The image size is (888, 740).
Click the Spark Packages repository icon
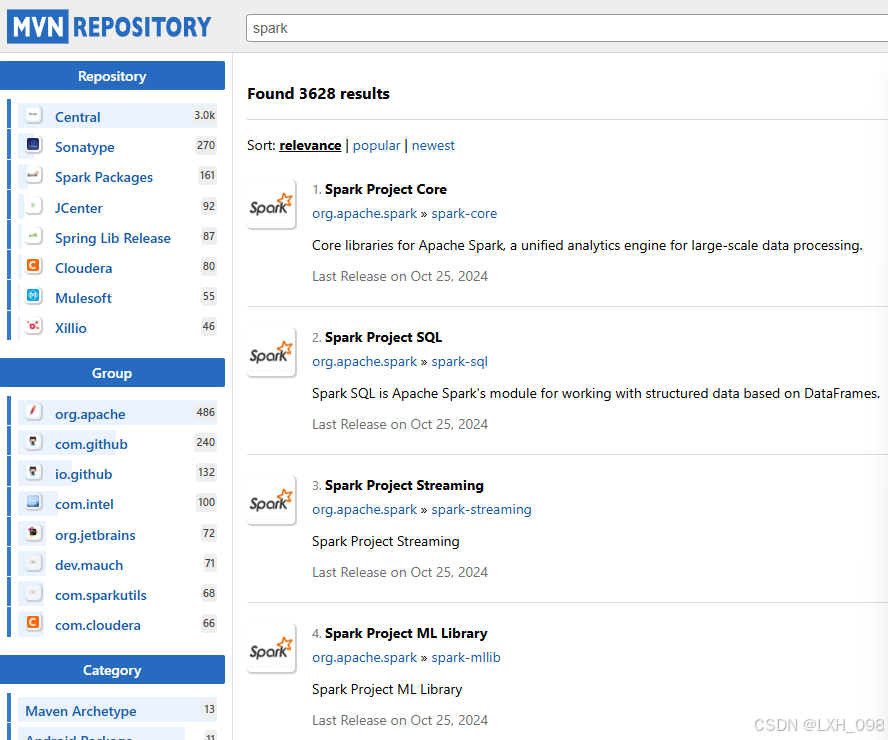[33, 175]
